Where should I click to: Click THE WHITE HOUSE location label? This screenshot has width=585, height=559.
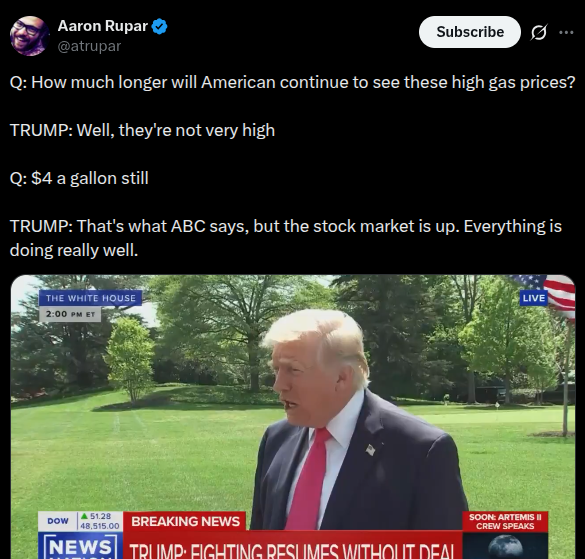tap(91, 298)
